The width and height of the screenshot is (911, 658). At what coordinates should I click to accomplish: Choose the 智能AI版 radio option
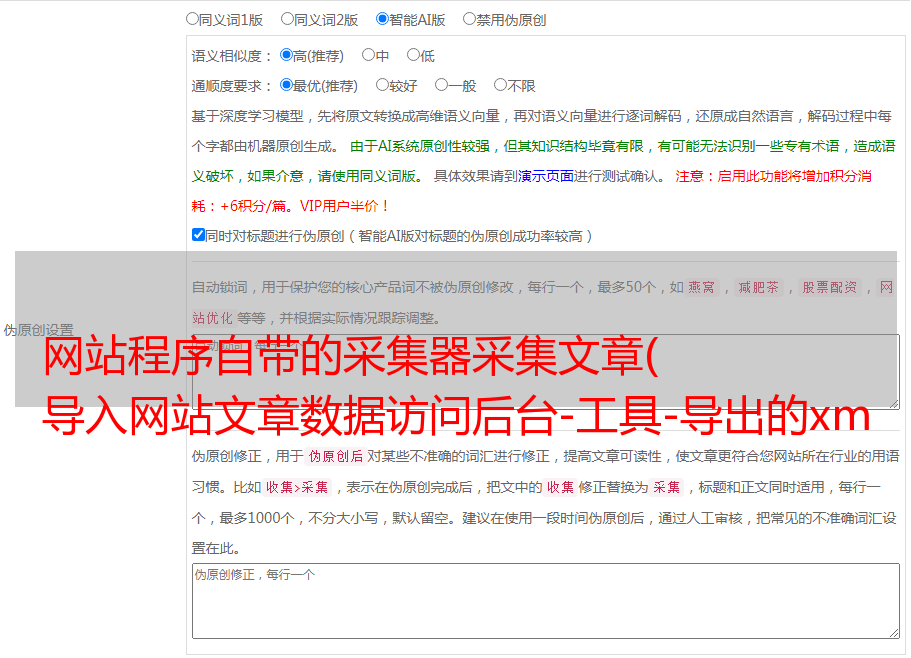382,19
